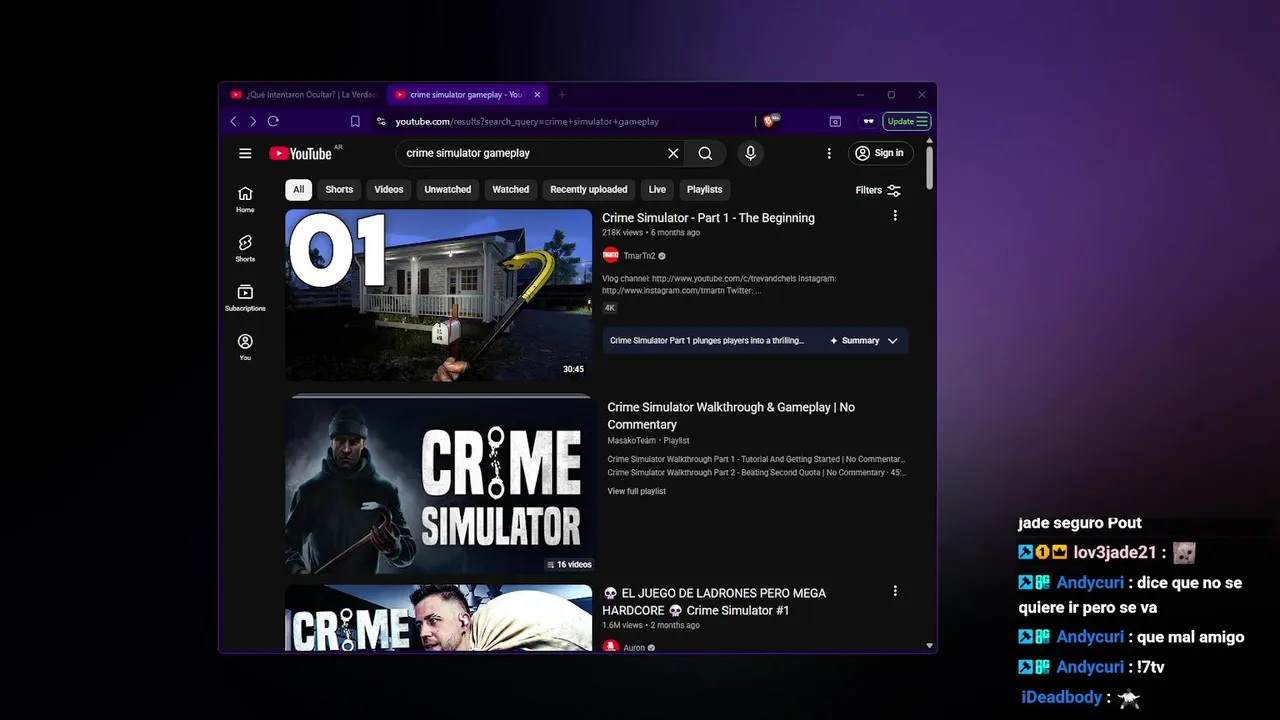Image resolution: width=1280 pixels, height=720 pixels.
Task: Click the address bar URL
Action: pos(527,121)
